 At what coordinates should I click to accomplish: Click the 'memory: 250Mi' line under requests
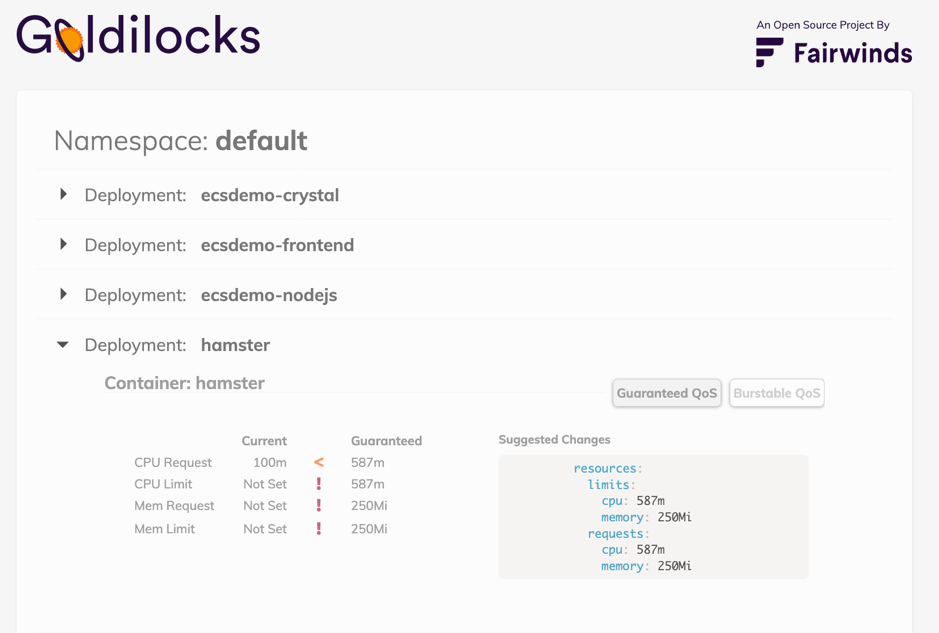point(646,566)
